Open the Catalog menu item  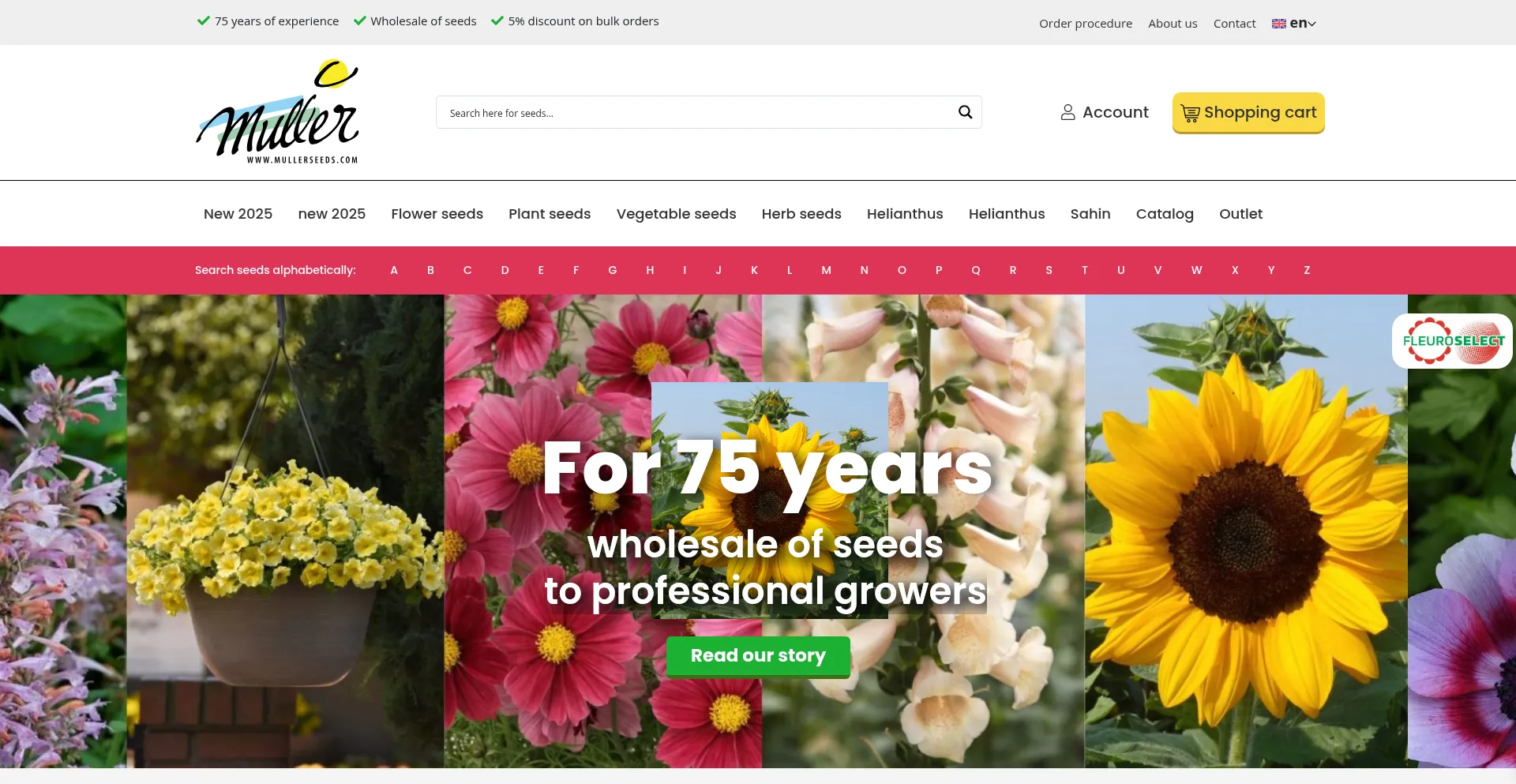(1164, 214)
